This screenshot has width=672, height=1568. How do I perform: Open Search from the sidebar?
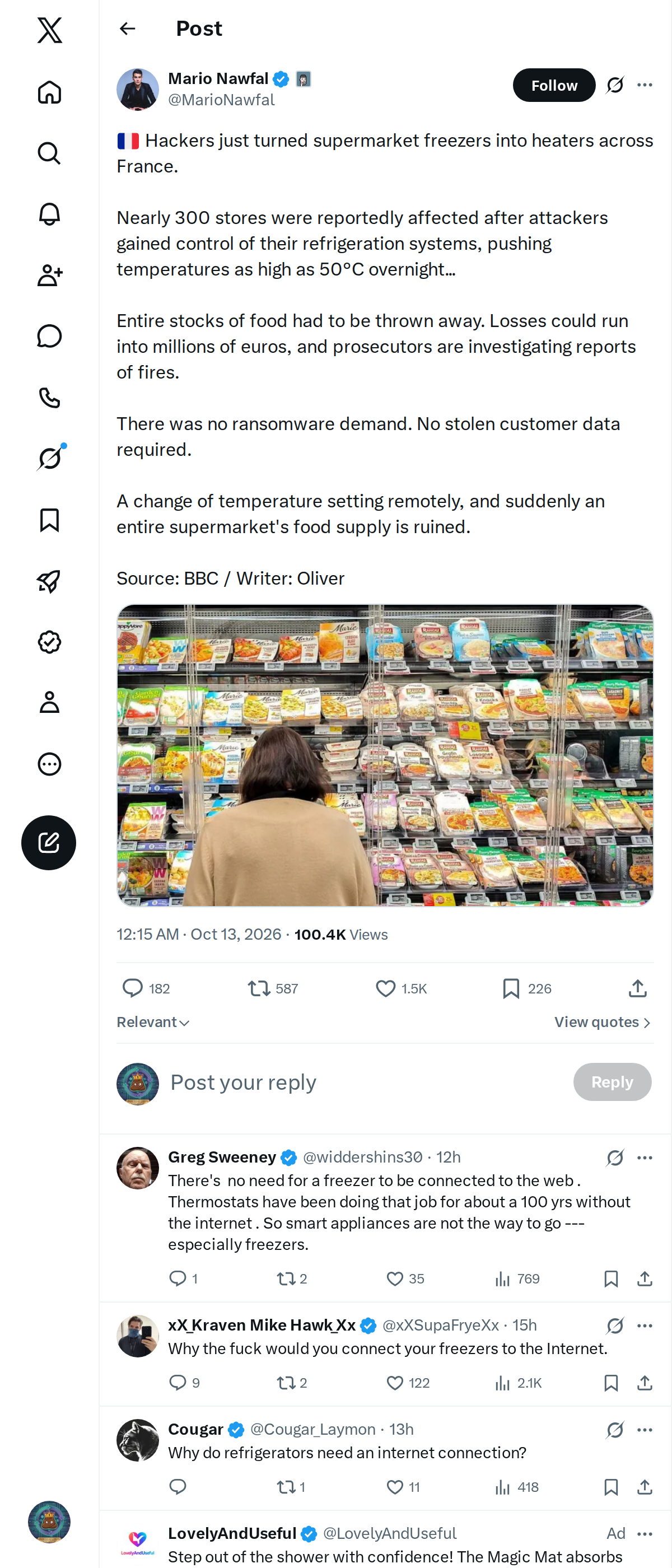(x=49, y=153)
